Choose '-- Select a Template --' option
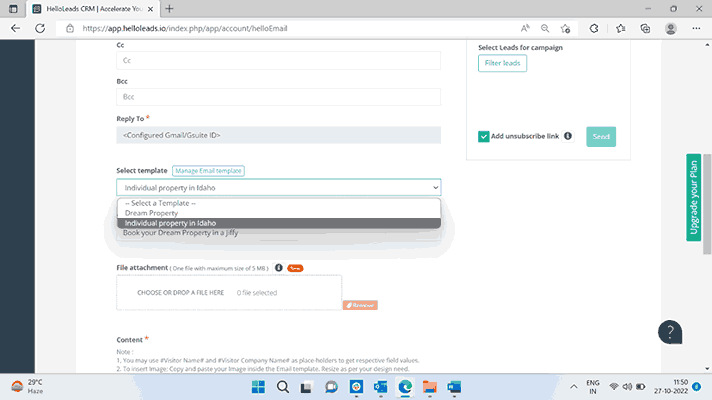This screenshot has height=400, width=712. click(278, 203)
